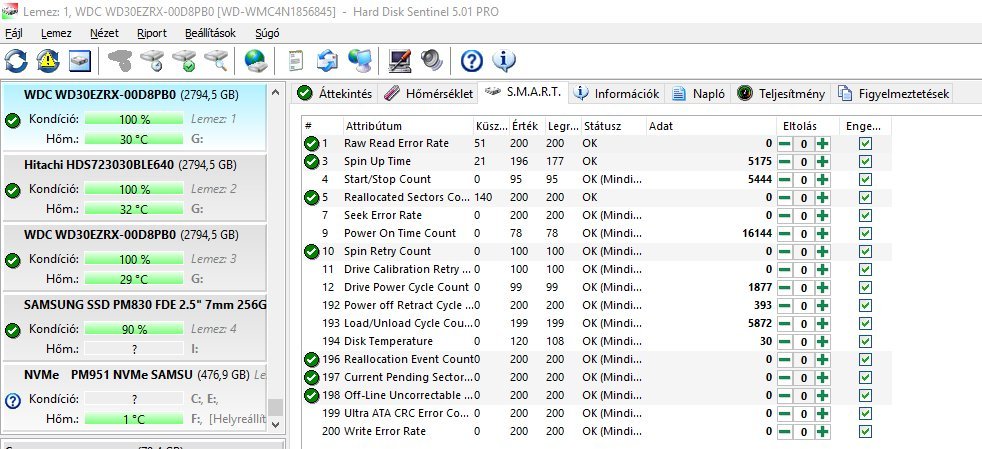Increase offset for Power On Time Count

823,234
